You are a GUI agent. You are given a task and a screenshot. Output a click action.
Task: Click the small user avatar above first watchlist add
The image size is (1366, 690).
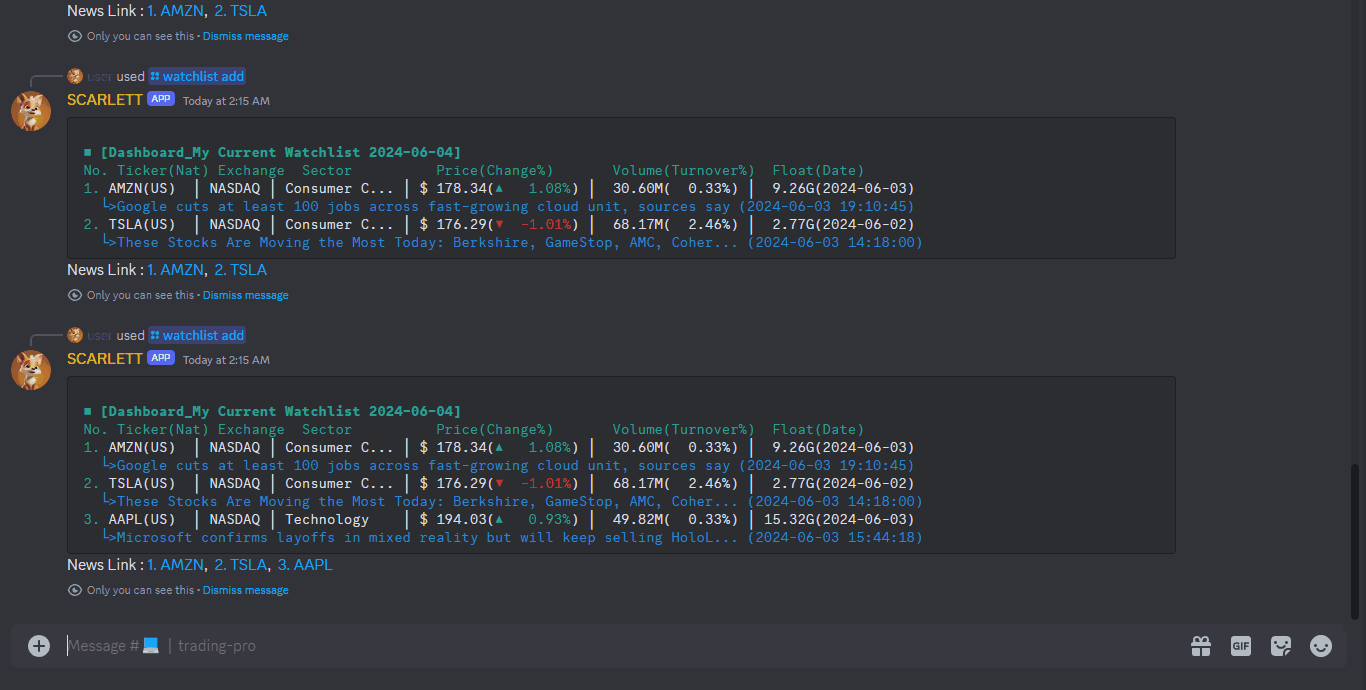[75, 76]
